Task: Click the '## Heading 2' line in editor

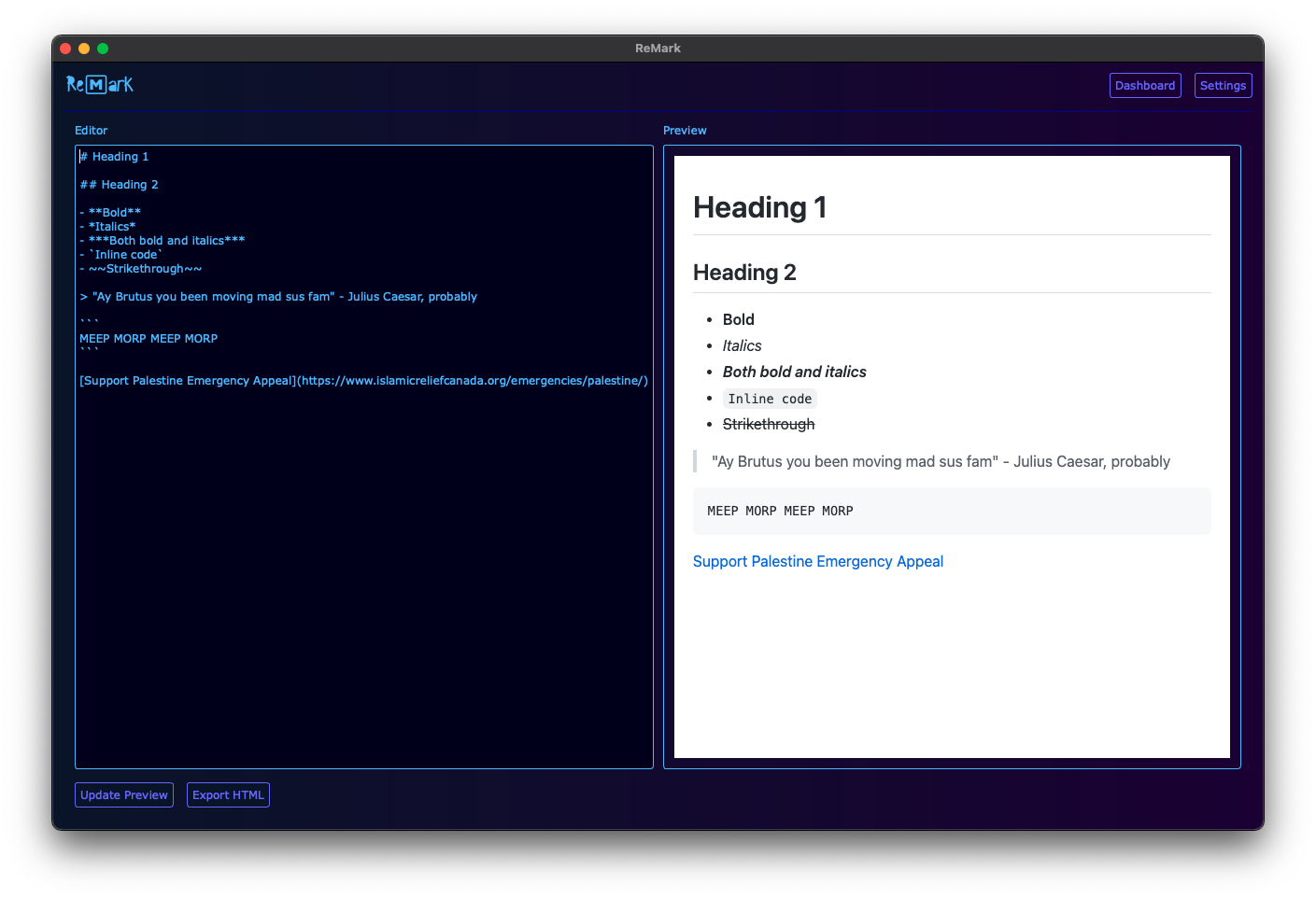Action: [120, 185]
